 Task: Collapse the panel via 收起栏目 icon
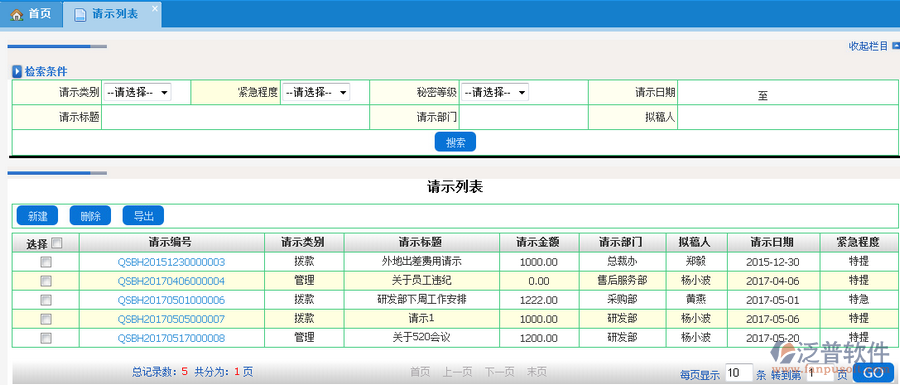click(x=895, y=45)
